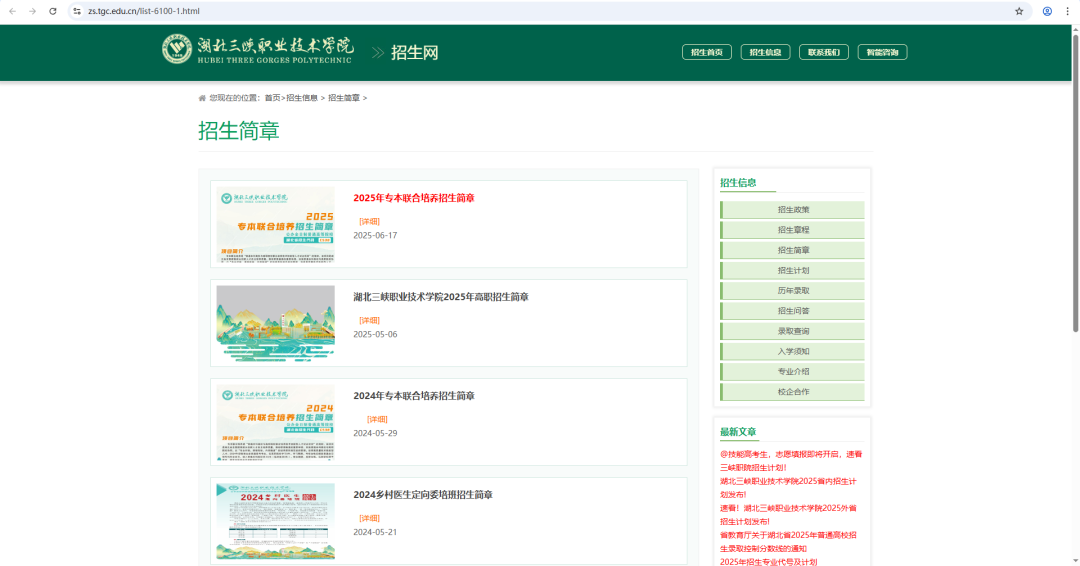Open the 招生首页 navigation menu item
1080x566 pixels.
707,52
